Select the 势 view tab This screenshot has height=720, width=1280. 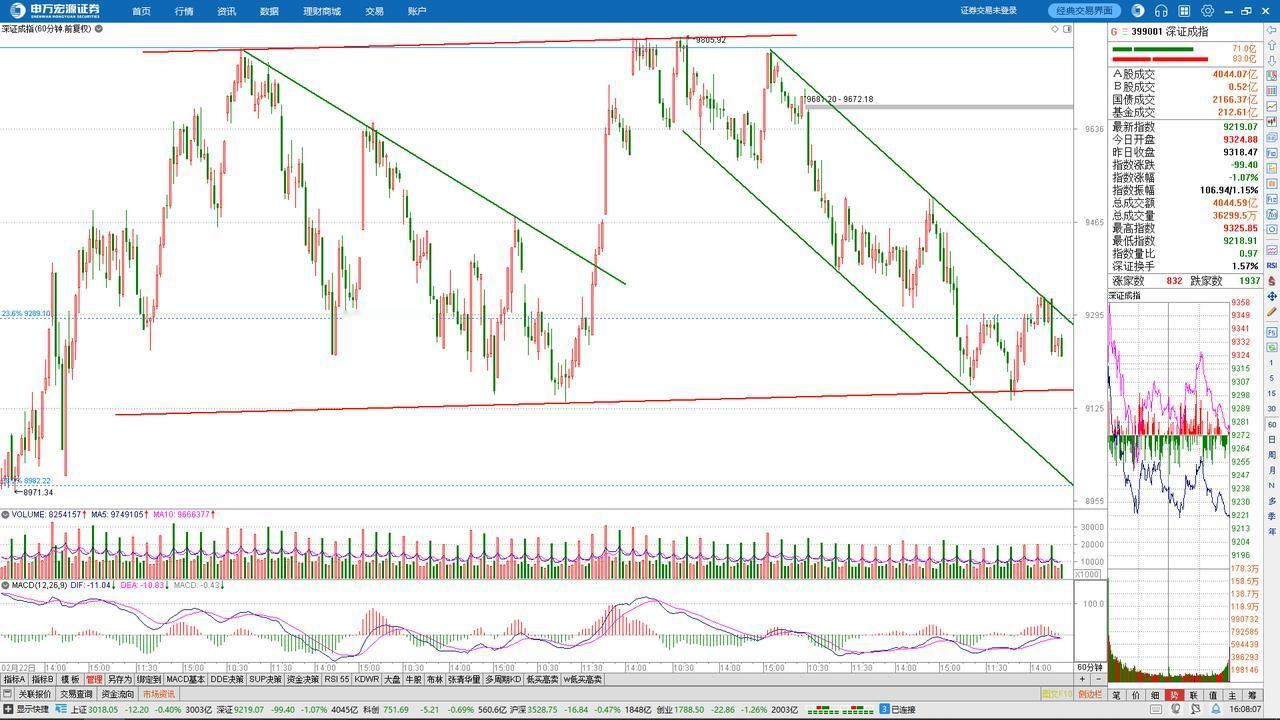coord(1175,695)
